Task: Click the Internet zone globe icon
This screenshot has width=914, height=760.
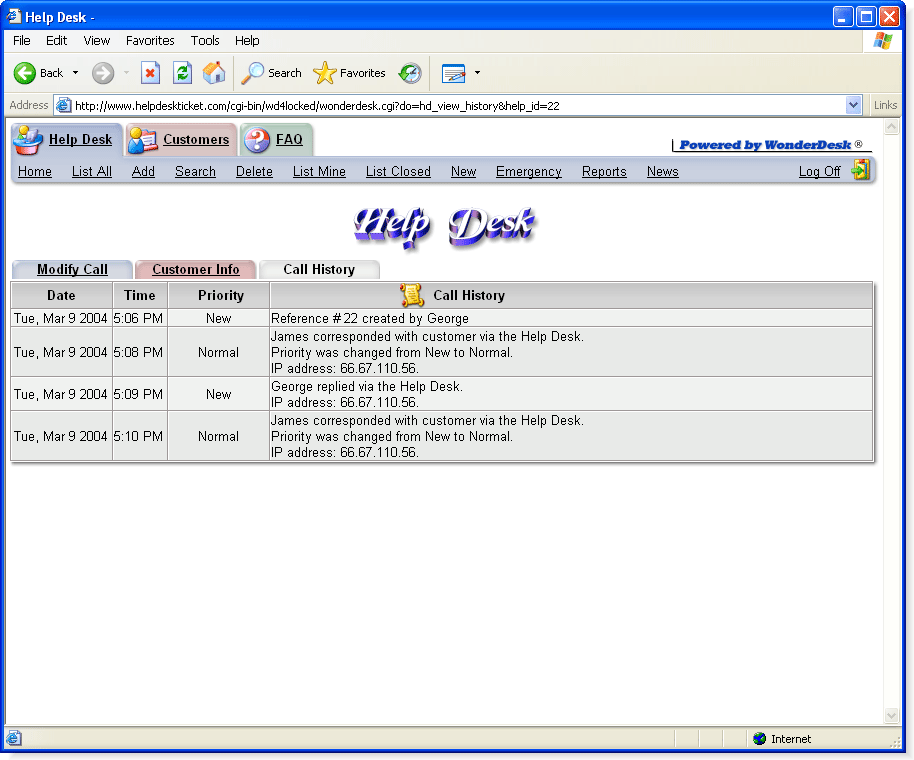Action: (759, 739)
